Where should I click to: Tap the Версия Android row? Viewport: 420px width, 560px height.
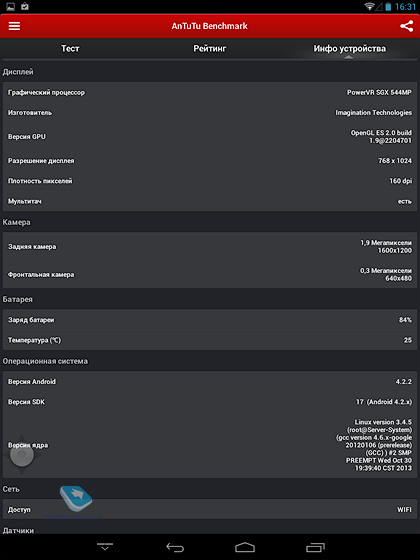210,381
